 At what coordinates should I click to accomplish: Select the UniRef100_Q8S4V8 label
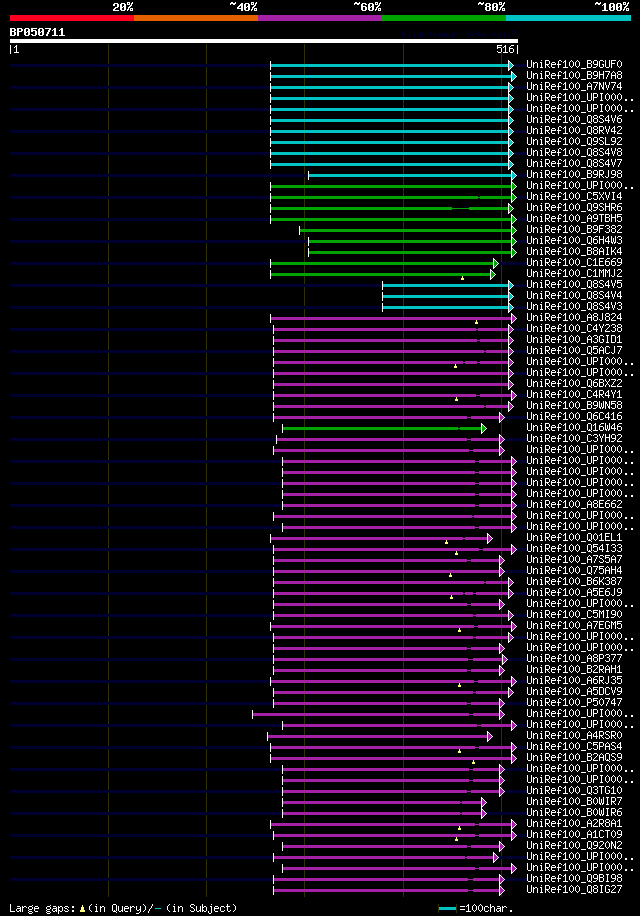[574, 152]
